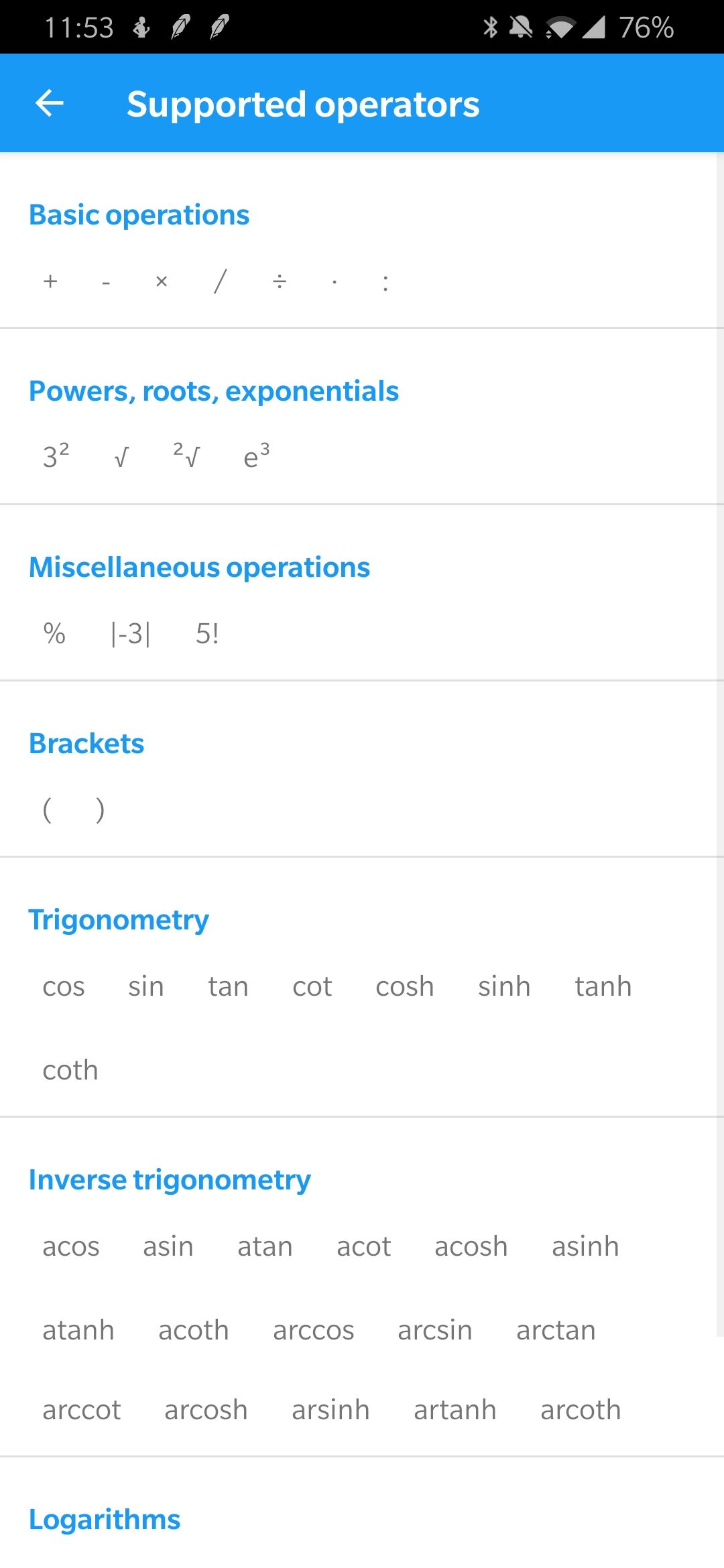
Task: Select the square root √ symbol
Action: click(119, 457)
